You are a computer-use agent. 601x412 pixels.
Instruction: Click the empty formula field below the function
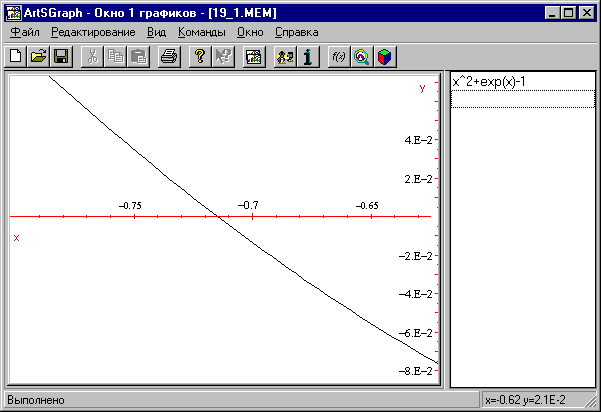click(521, 98)
